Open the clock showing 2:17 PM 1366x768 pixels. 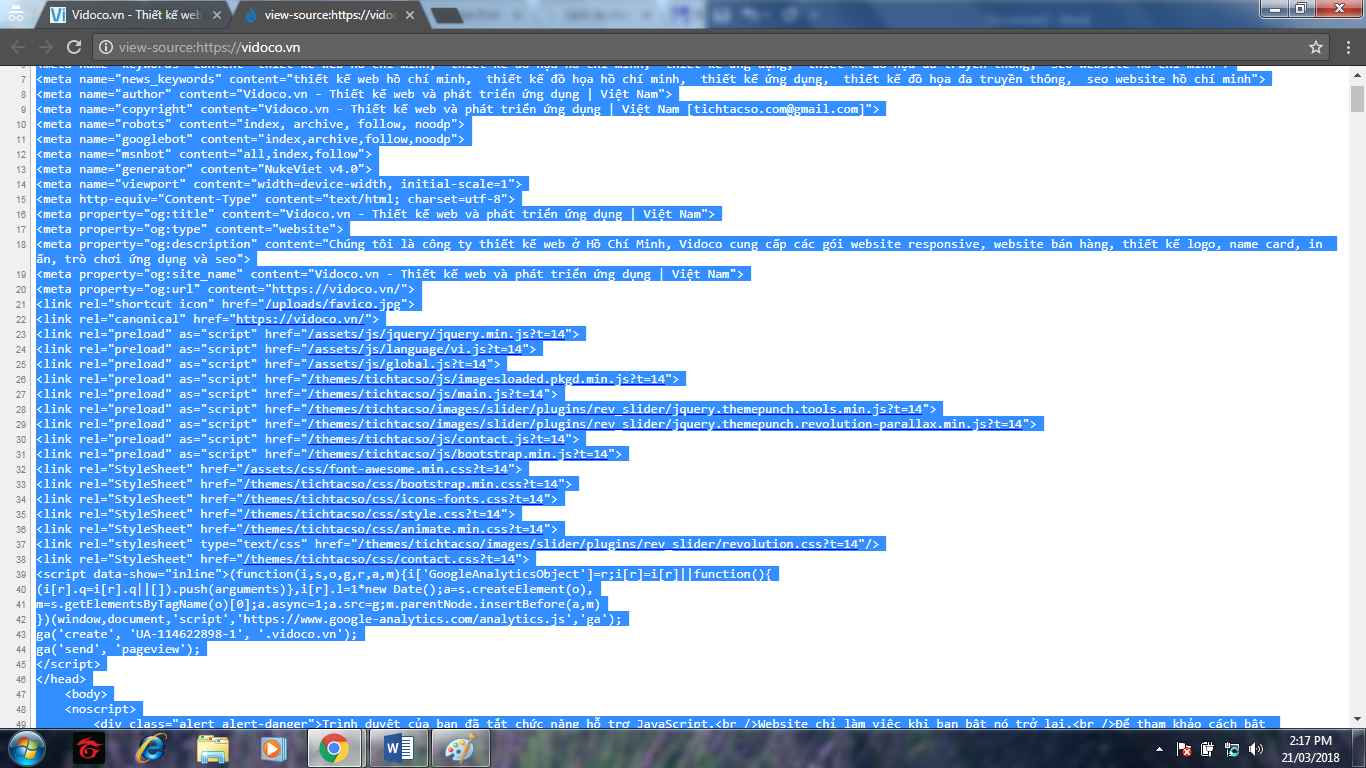coord(1311,748)
